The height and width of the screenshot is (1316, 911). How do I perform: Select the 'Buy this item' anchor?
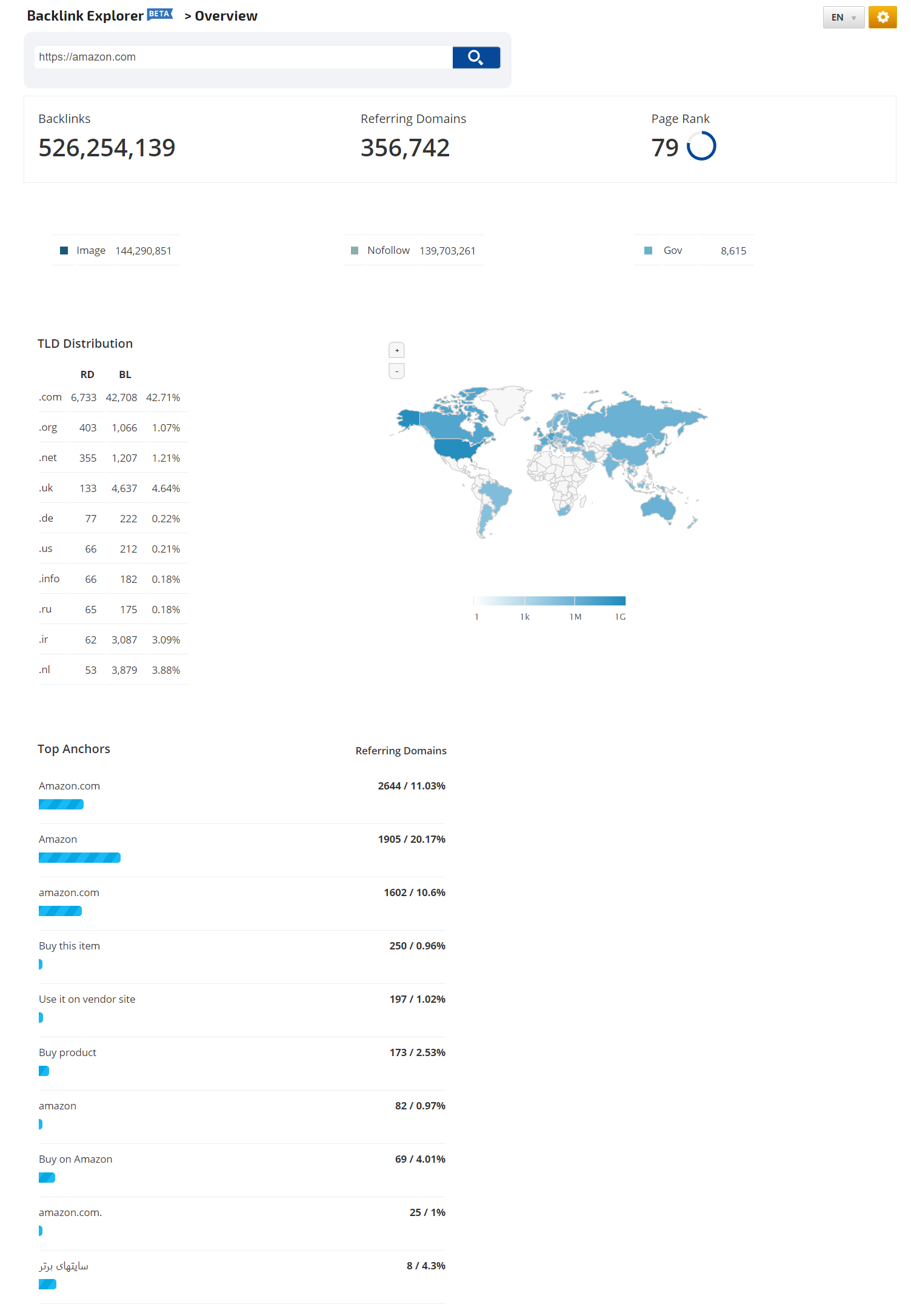tap(69, 946)
